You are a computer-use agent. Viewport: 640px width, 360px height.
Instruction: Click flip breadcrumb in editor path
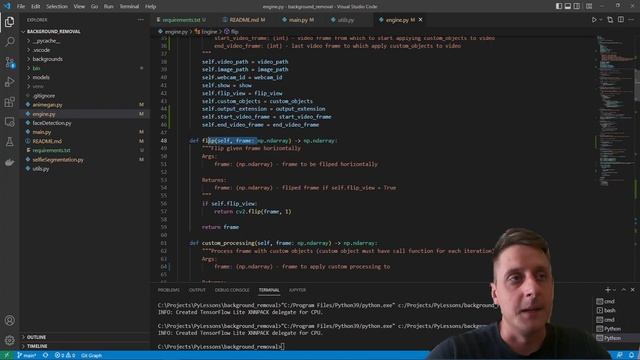point(231,31)
